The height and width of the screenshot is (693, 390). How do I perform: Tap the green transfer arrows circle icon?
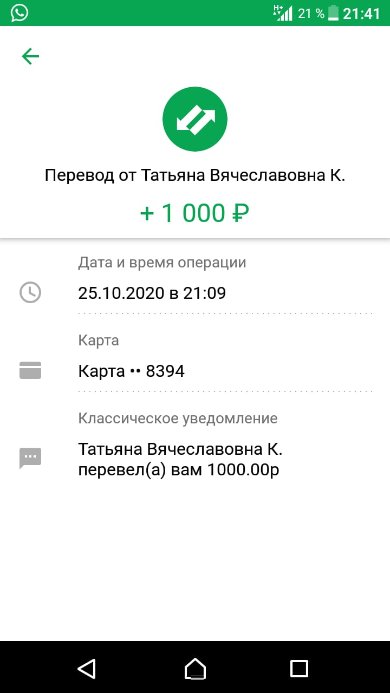195,119
